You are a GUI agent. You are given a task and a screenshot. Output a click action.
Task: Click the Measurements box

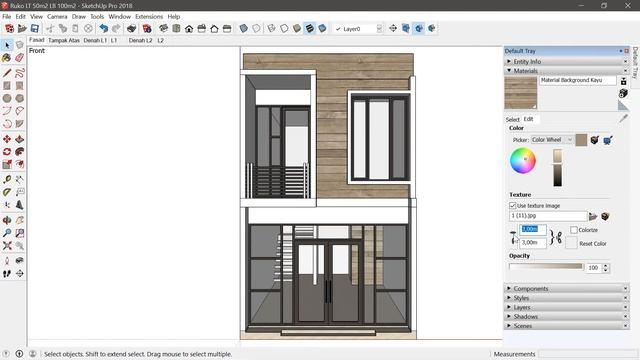pos(588,354)
